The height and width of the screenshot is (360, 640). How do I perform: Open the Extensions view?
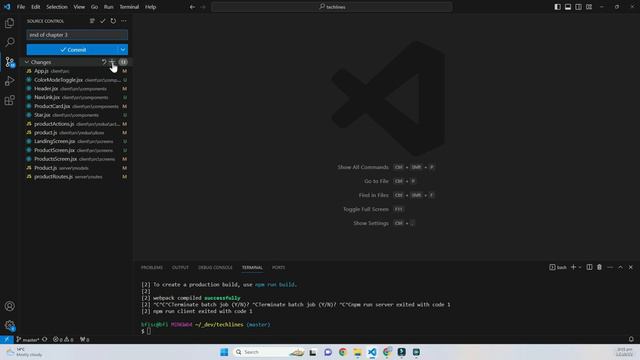tap(9, 100)
